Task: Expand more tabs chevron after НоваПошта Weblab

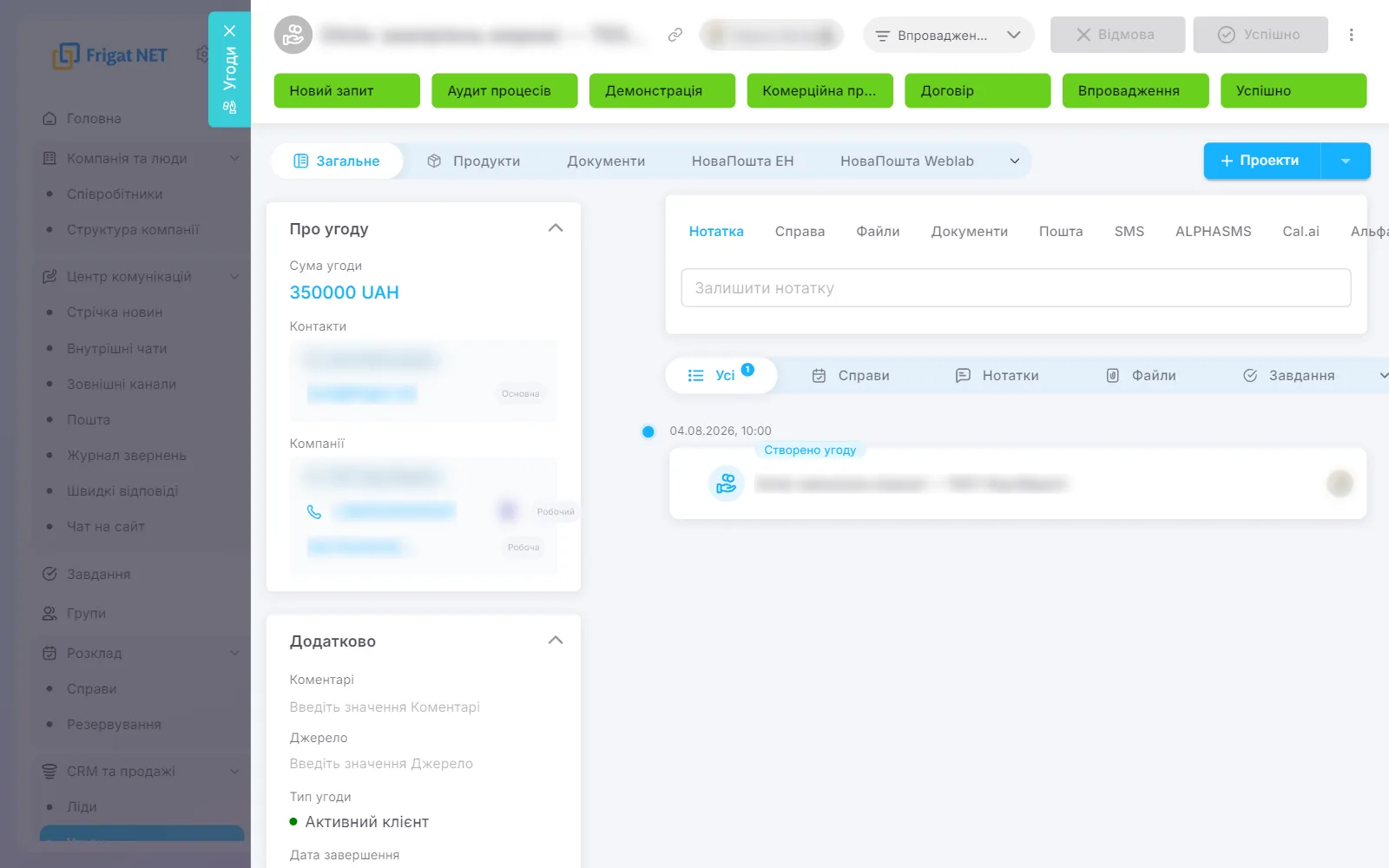Action: click(x=1014, y=161)
